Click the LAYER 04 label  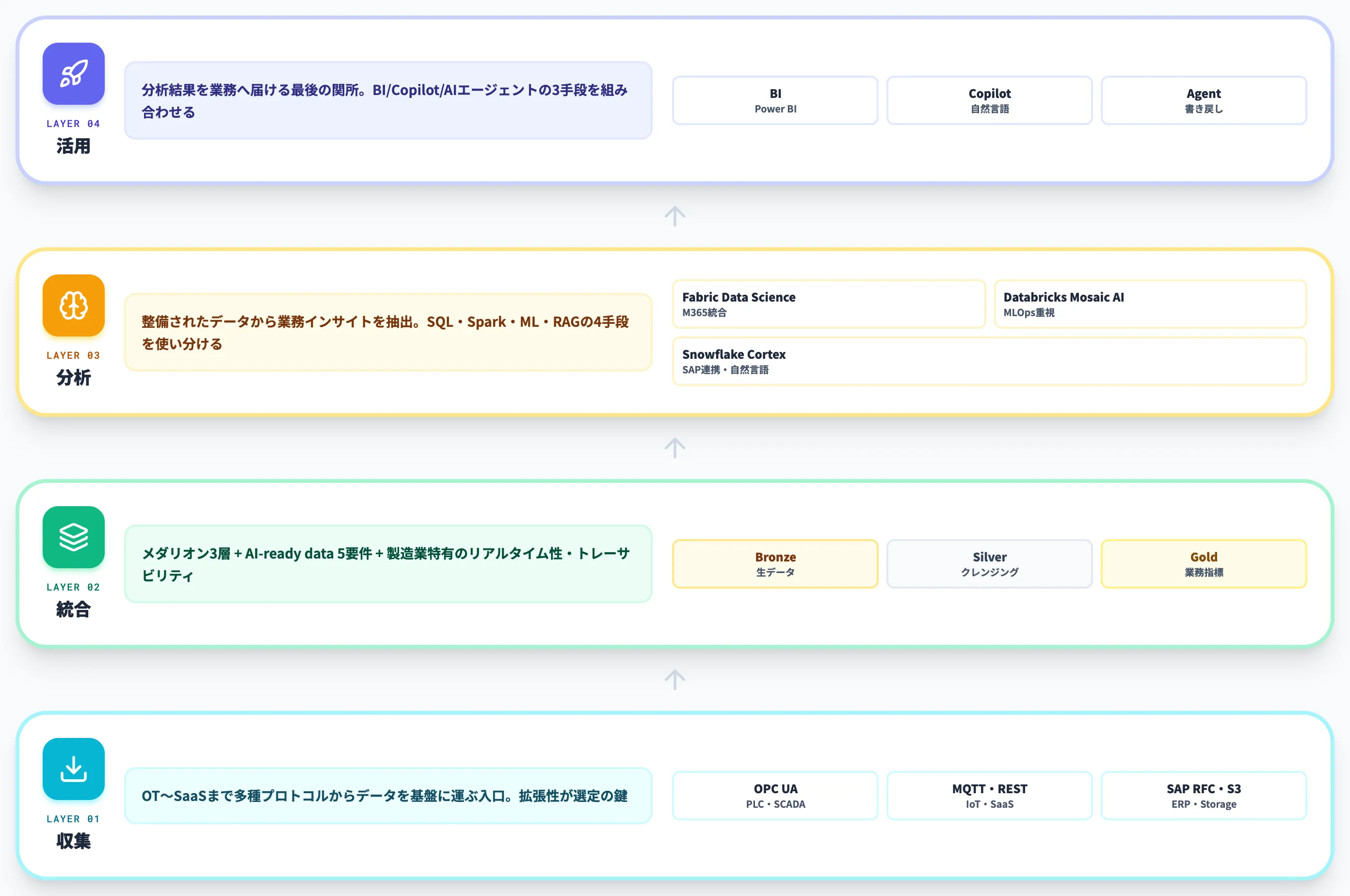(73, 124)
